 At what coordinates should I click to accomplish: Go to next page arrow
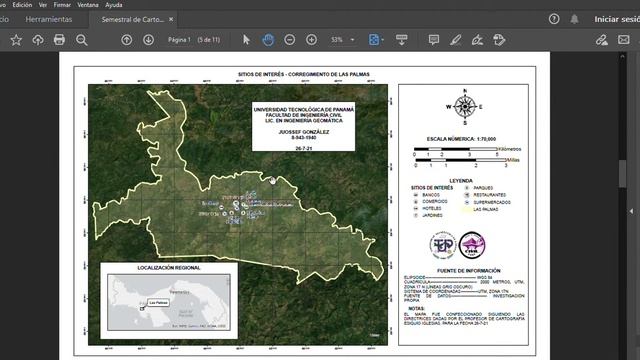[149, 40]
